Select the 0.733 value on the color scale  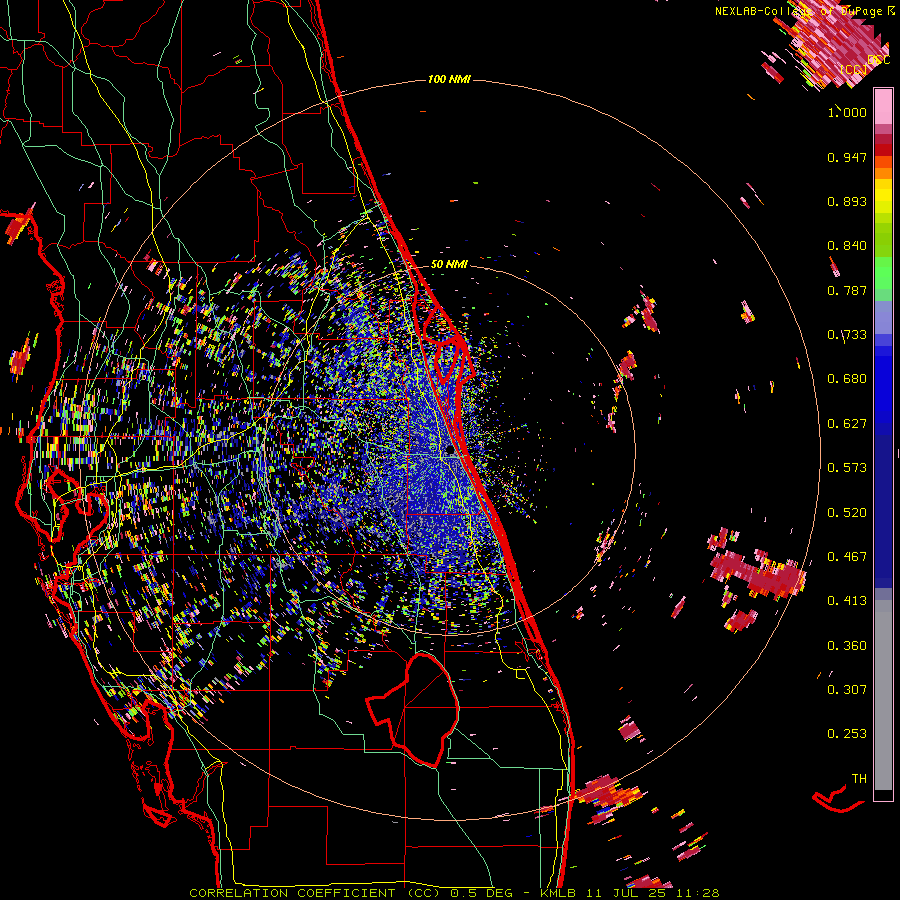847,335
